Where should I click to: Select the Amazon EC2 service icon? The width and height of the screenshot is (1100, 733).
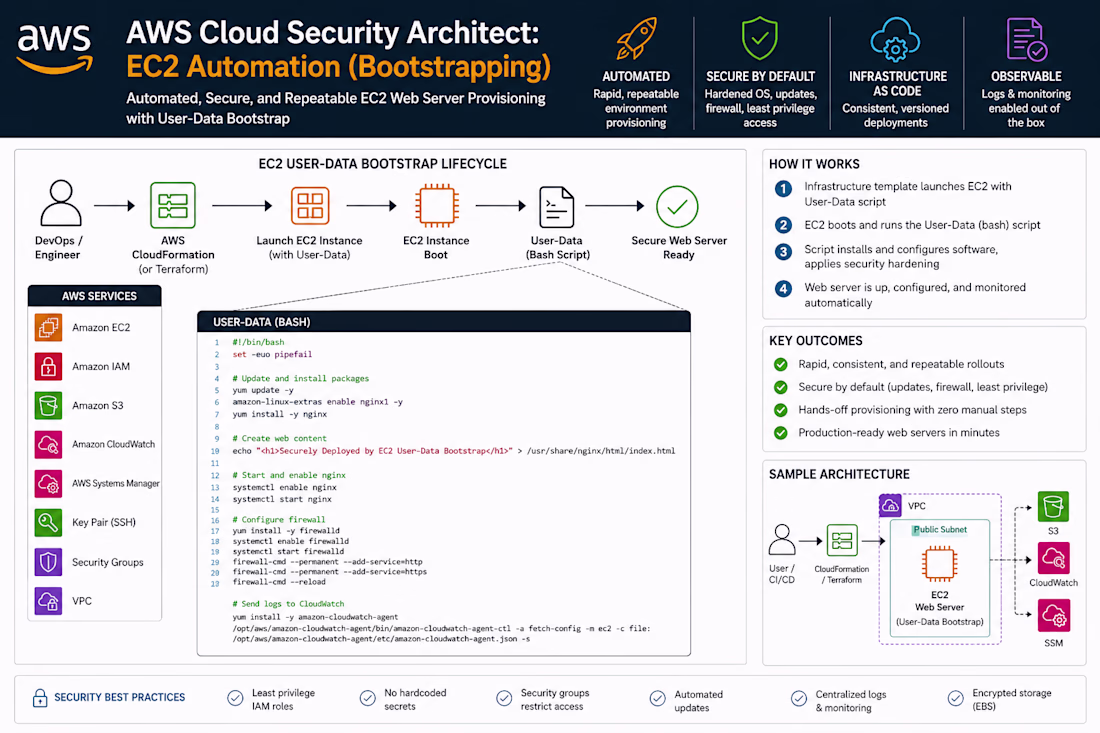(x=48, y=328)
